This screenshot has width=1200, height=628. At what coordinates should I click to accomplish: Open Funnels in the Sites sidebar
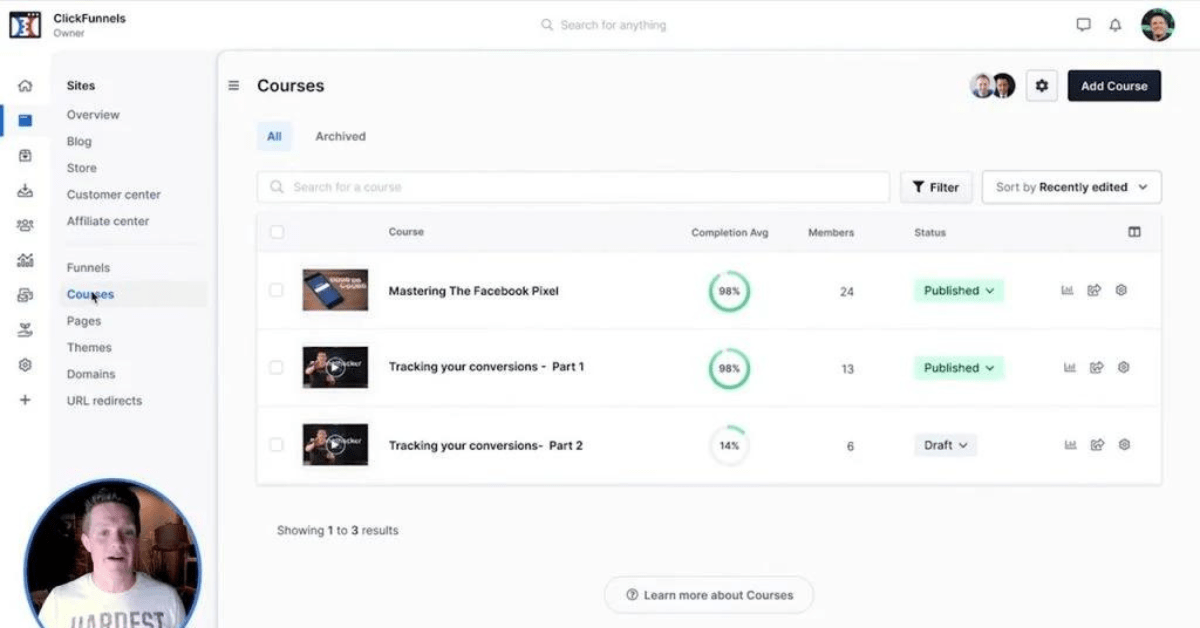(88, 268)
